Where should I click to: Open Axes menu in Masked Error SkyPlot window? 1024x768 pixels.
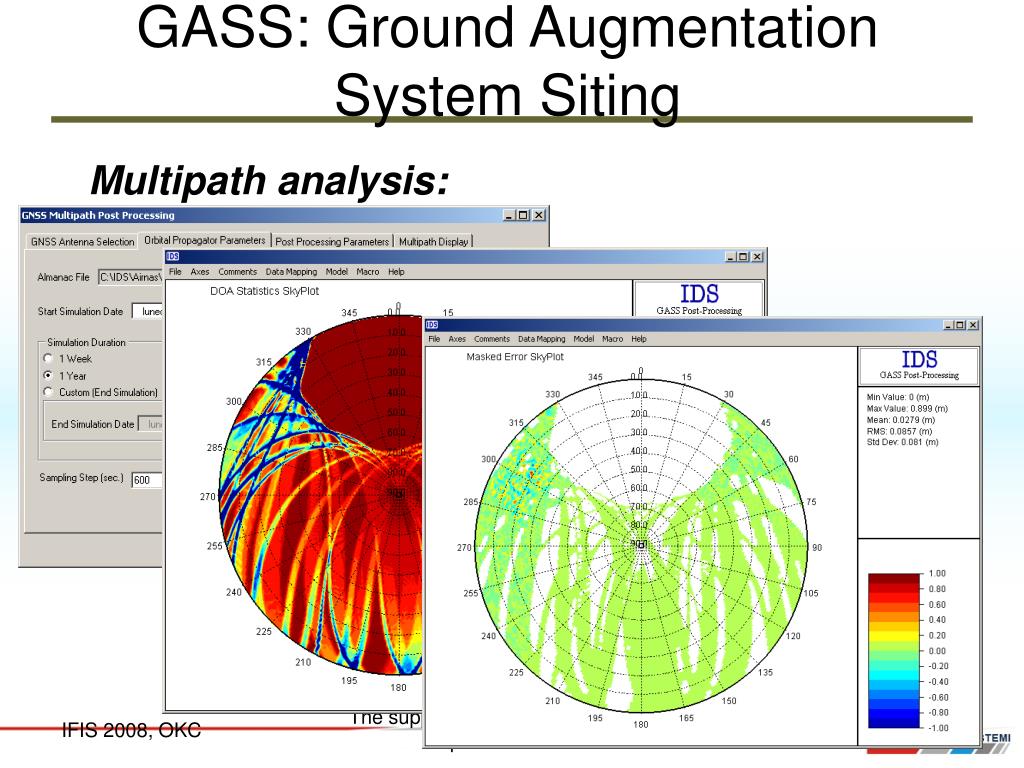click(x=457, y=339)
